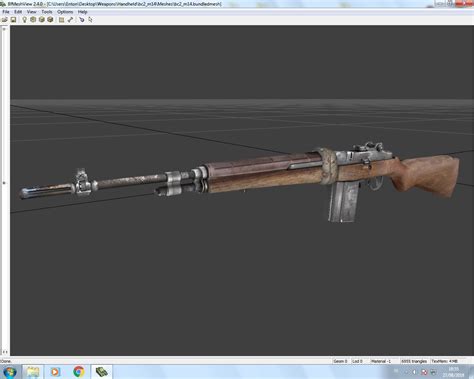This screenshot has height=379, width=474.
Task: Open the Help menu
Action: (82, 12)
